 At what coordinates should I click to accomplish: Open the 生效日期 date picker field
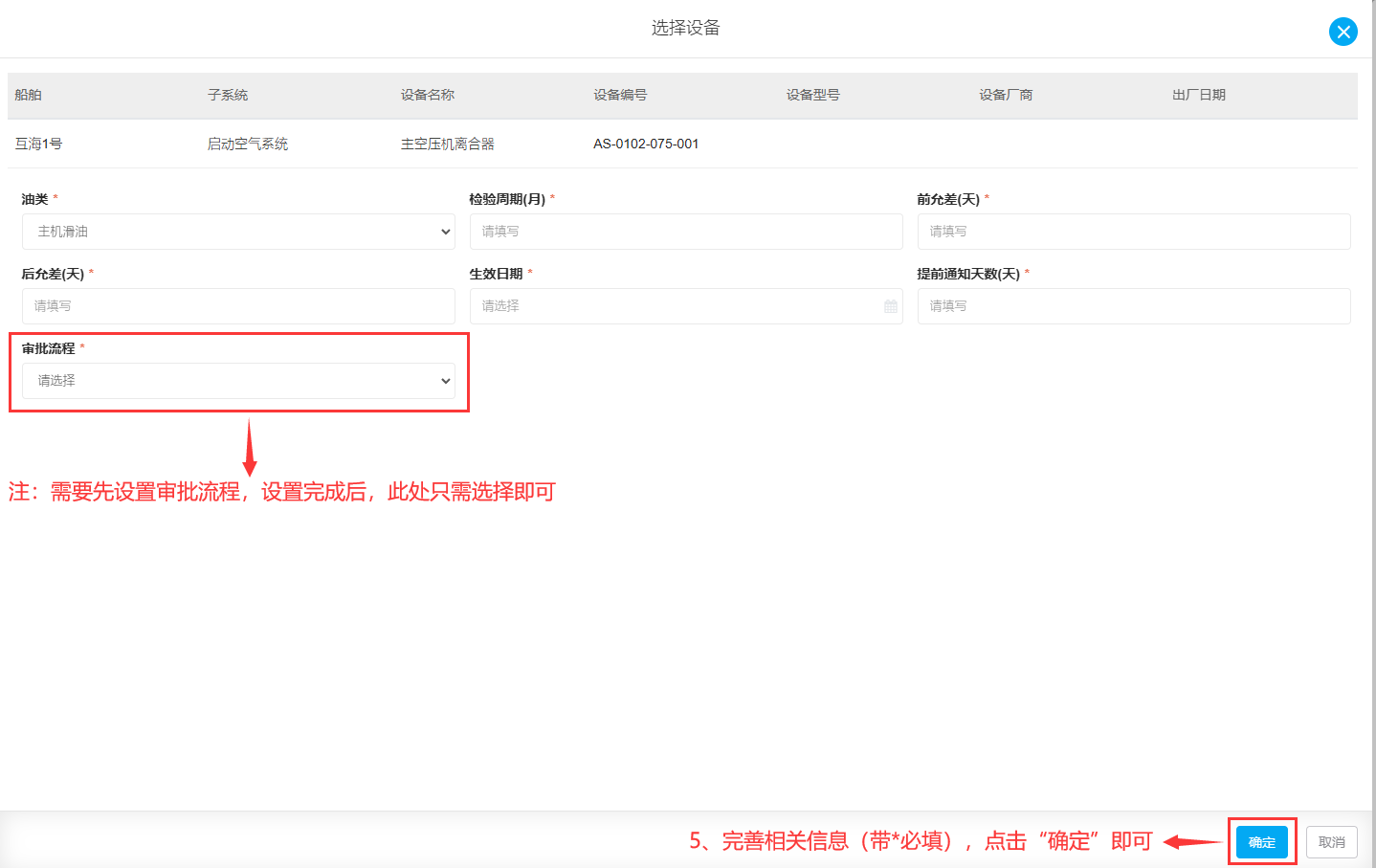click(x=686, y=306)
